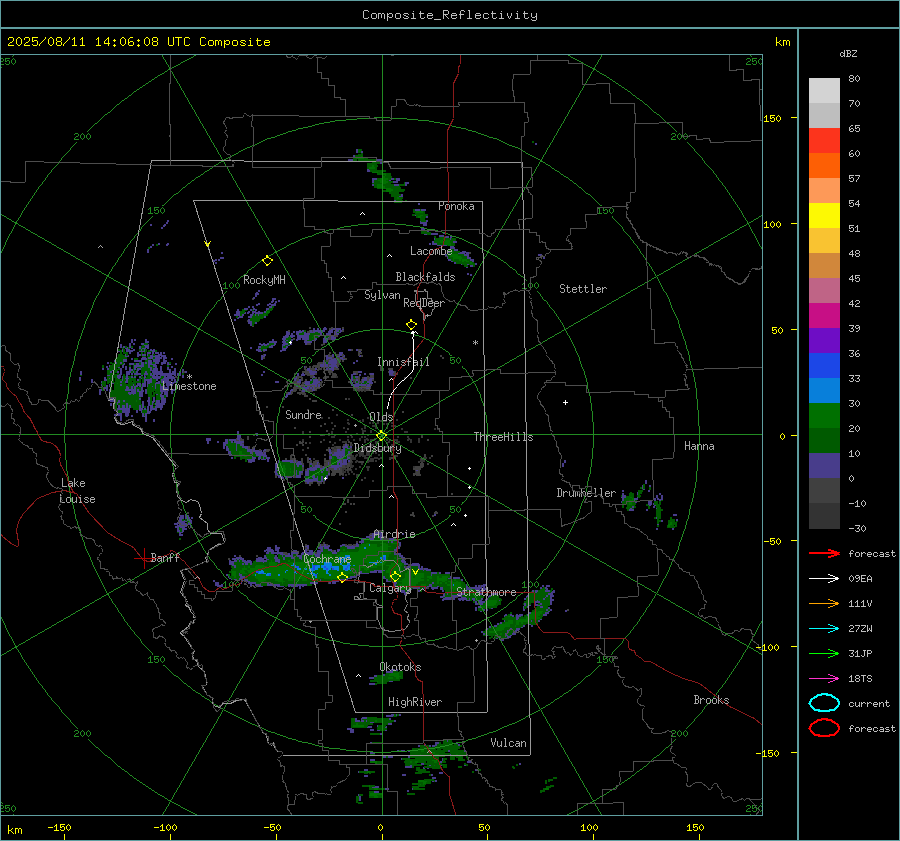This screenshot has width=900, height=841.
Task: Click the Sylvan label
Action: (x=382, y=295)
